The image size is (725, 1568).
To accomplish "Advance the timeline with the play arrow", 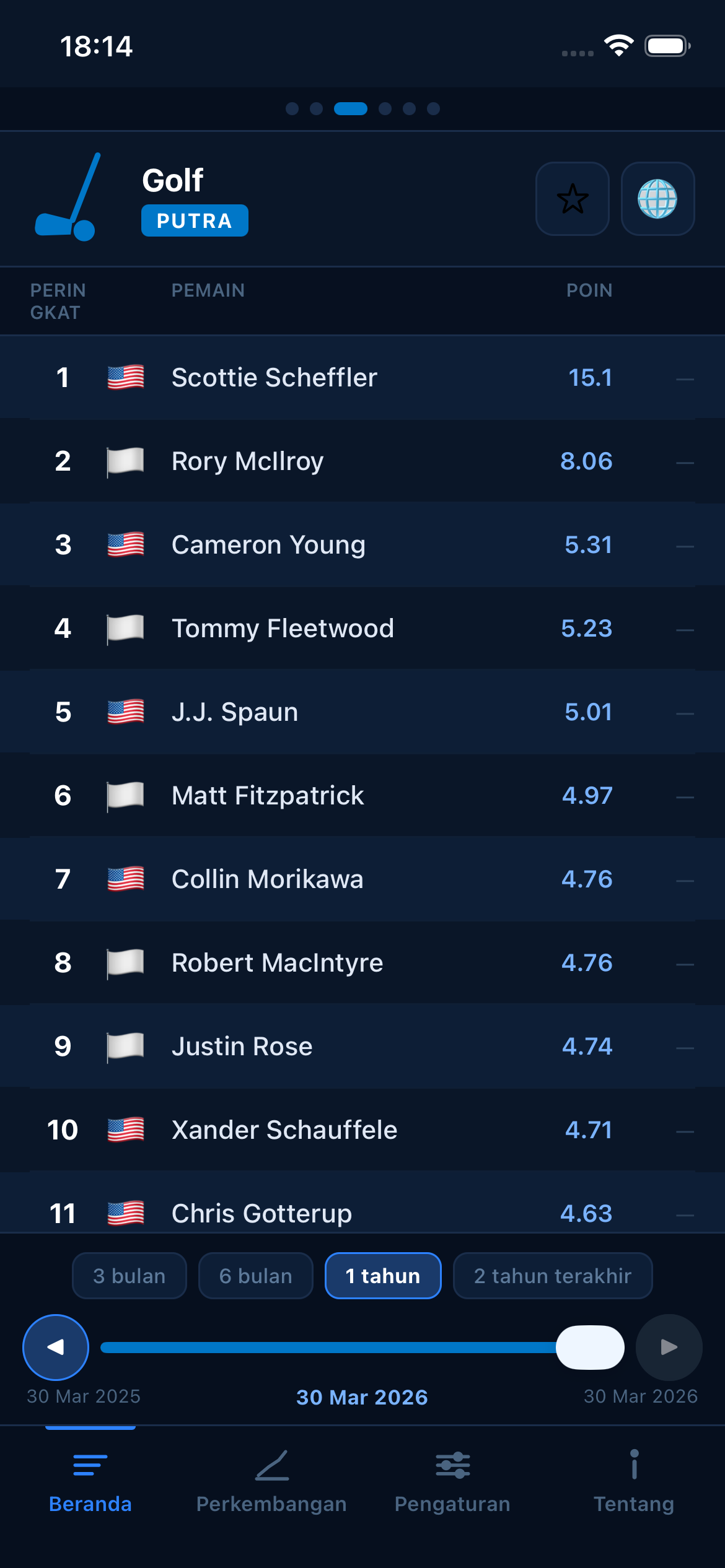I will (x=668, y=1347).
